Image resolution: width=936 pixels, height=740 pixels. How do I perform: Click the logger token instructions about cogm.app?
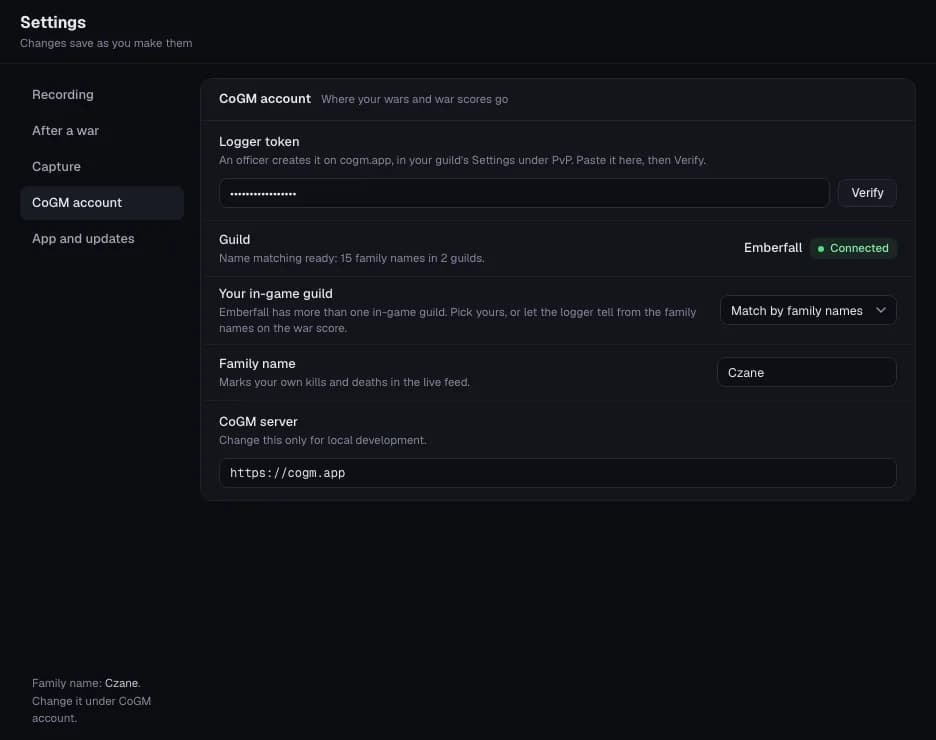(x=462, y=160)
